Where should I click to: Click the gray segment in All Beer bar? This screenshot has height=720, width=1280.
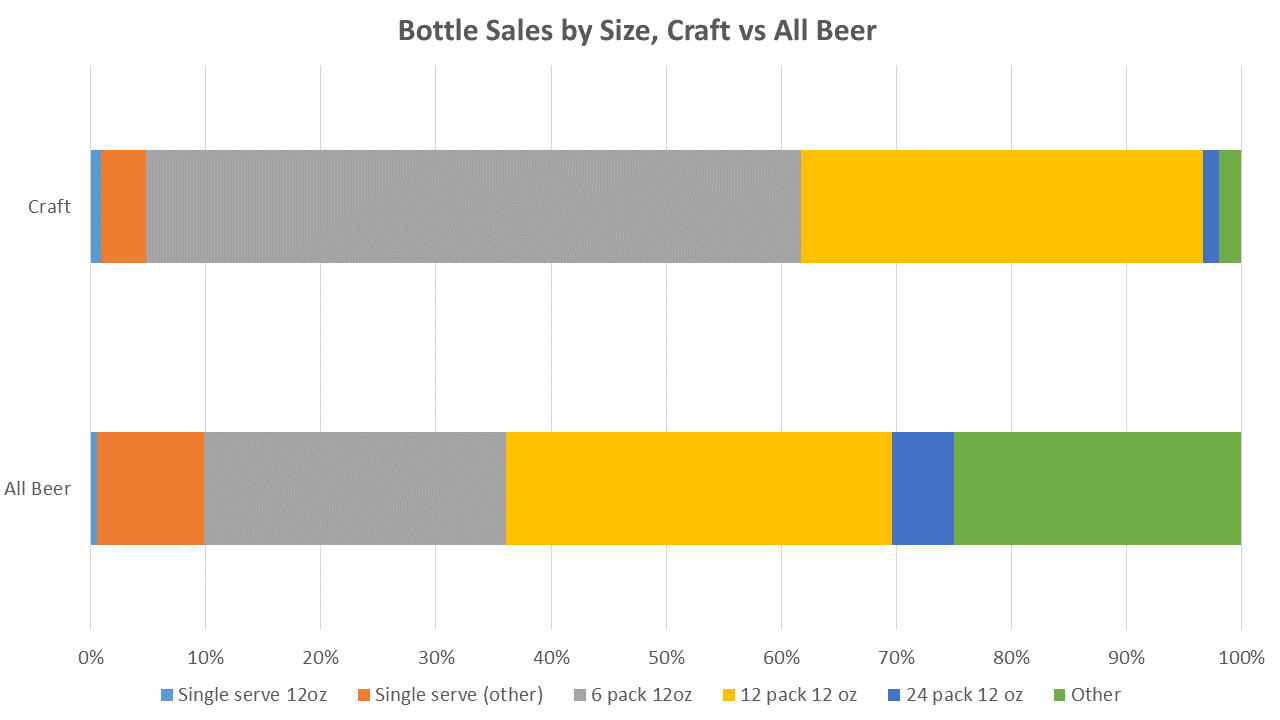pos(355,488)
